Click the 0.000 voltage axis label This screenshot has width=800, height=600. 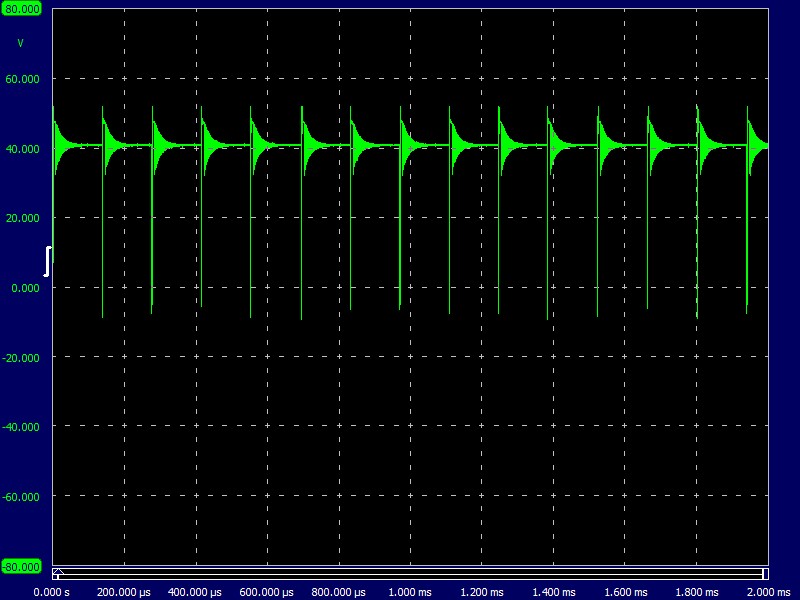[25, 288]
